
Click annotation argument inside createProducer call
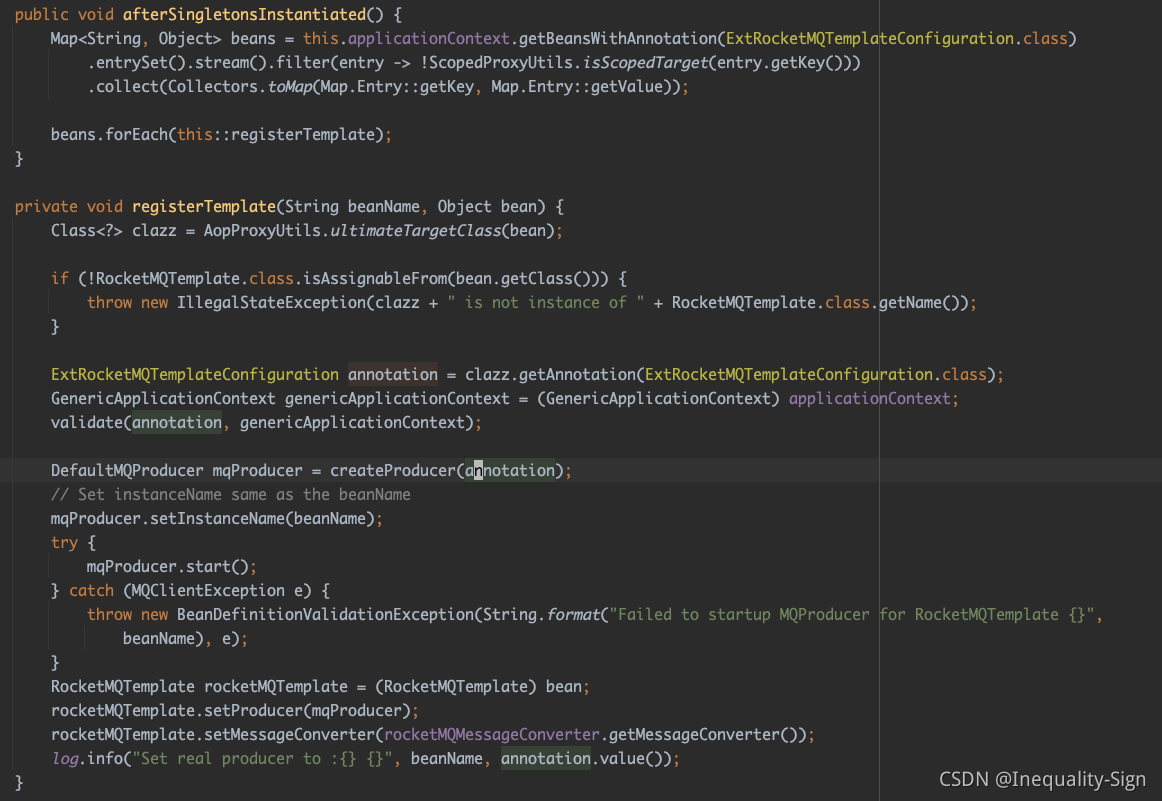tap(510, 471)
